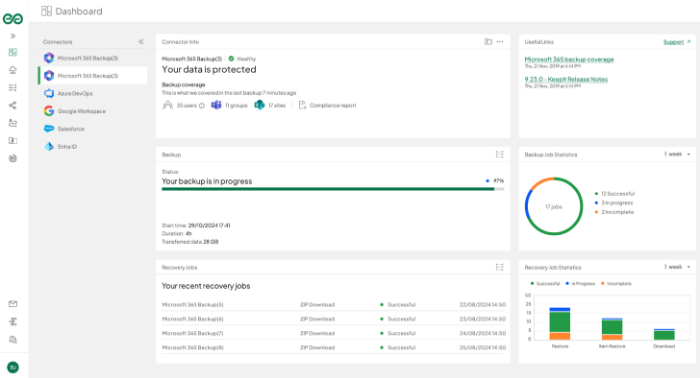
Task: Click the Entra ID diamond icon
Action: [x=49, y=146]
